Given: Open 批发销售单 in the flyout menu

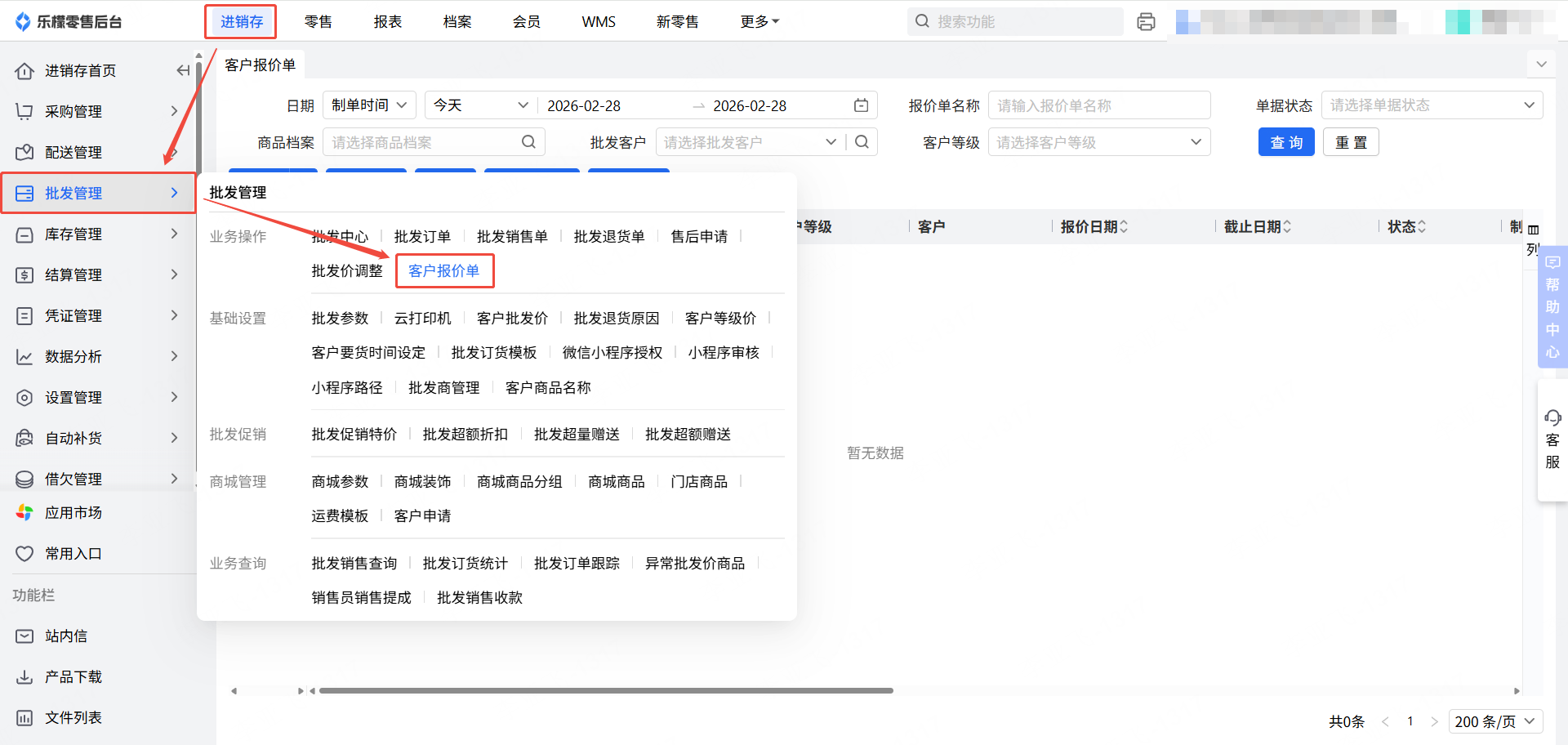Looking at the screenshot, I should coord(512,237).
